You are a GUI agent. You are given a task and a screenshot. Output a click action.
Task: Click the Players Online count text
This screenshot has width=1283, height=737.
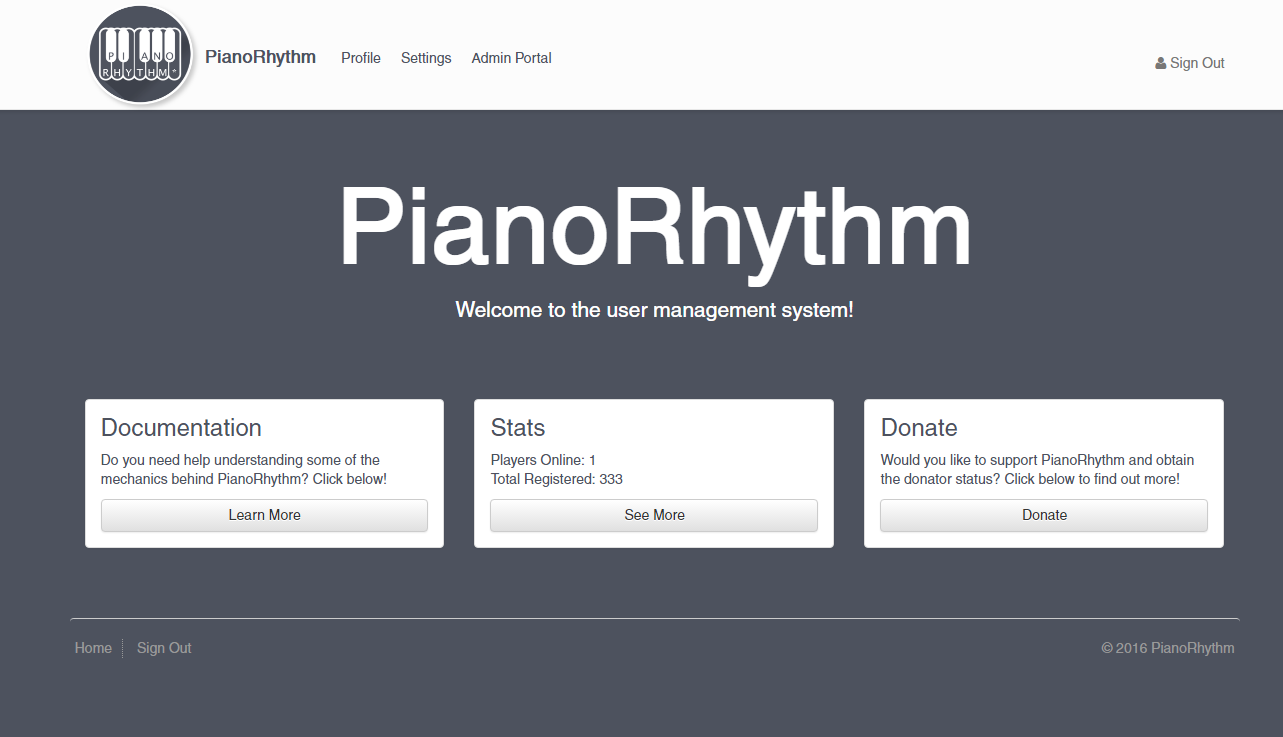pos(543,460)
